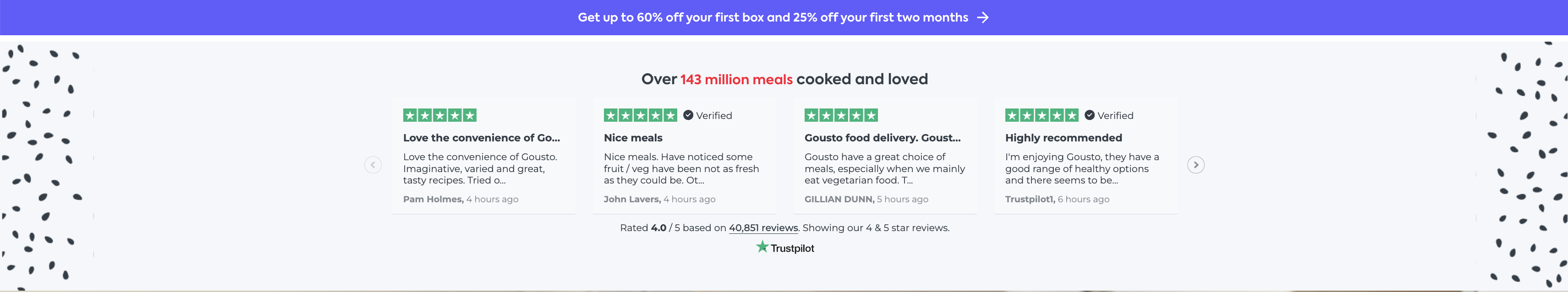Screen dimensions: 1568x292
Task: Click the arrow icon in promo banner
Action: 982,18
